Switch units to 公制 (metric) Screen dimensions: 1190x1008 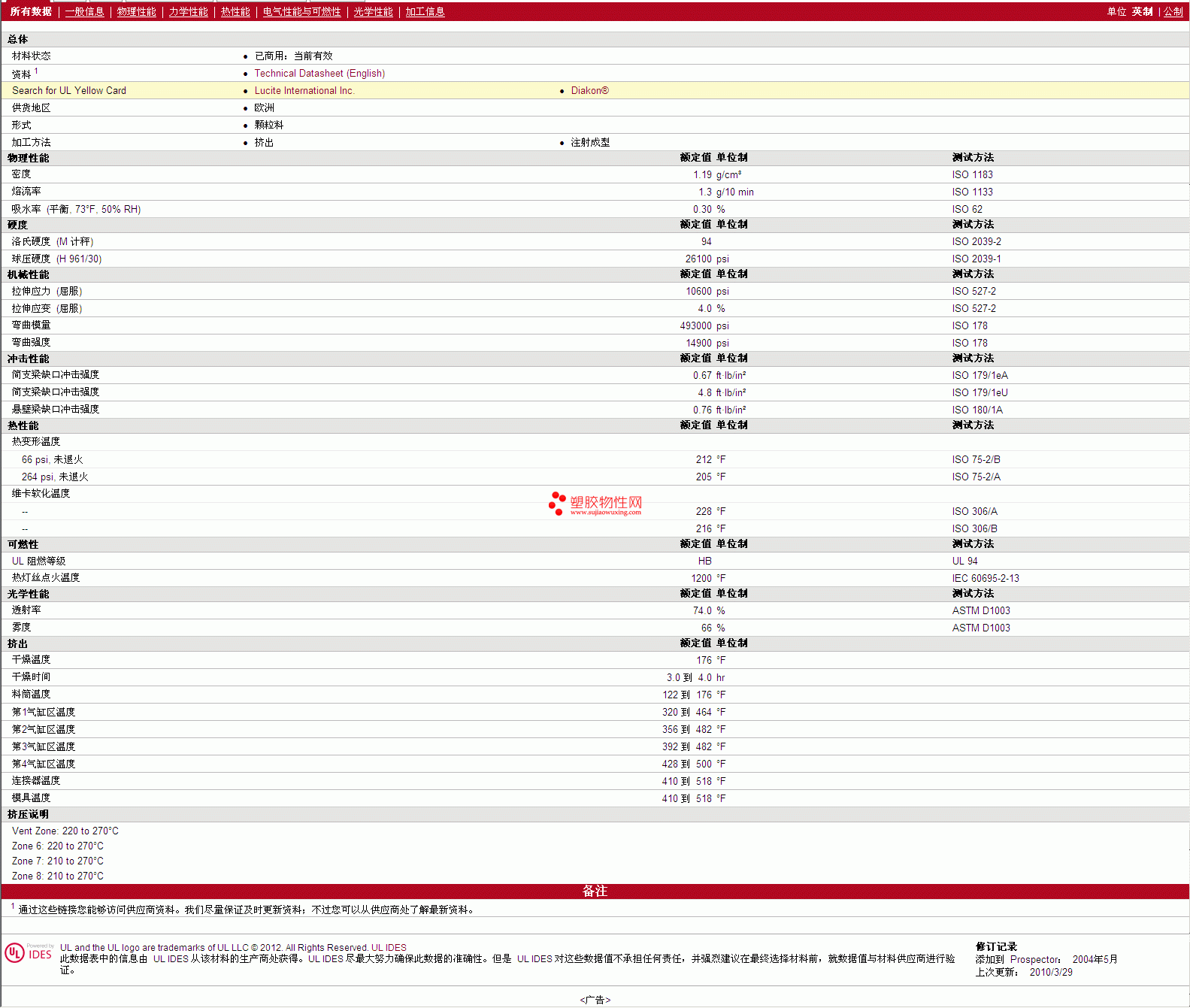pos(1173,12)
